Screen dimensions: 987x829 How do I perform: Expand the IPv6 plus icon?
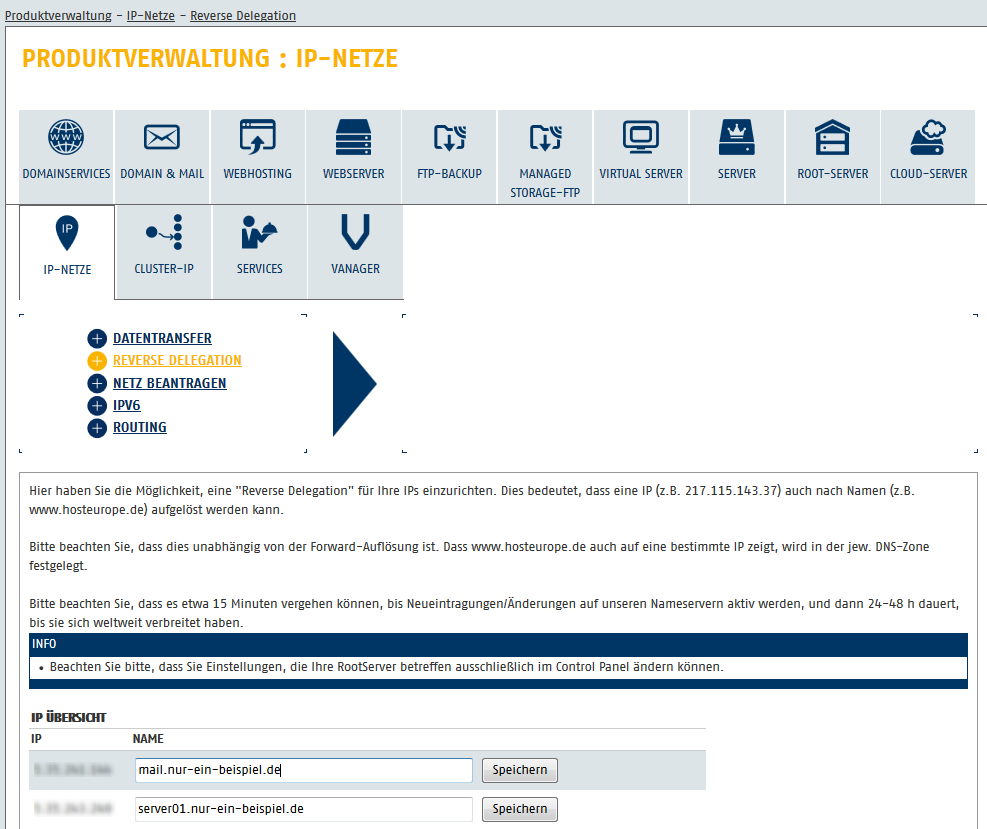97,406
